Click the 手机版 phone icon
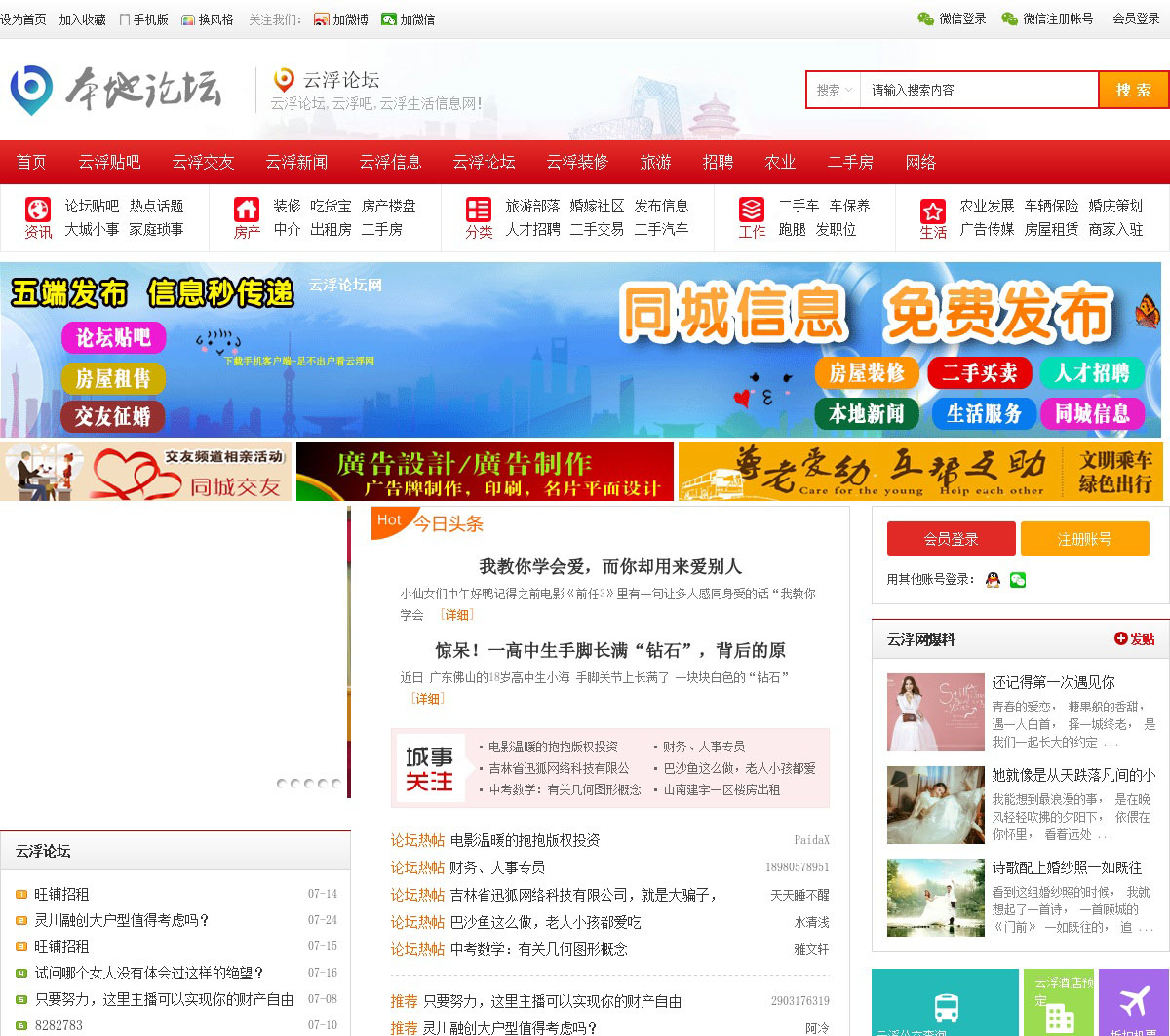Image resolution: width=1170 pixels, height=1036 pixels. pos(125,19)
